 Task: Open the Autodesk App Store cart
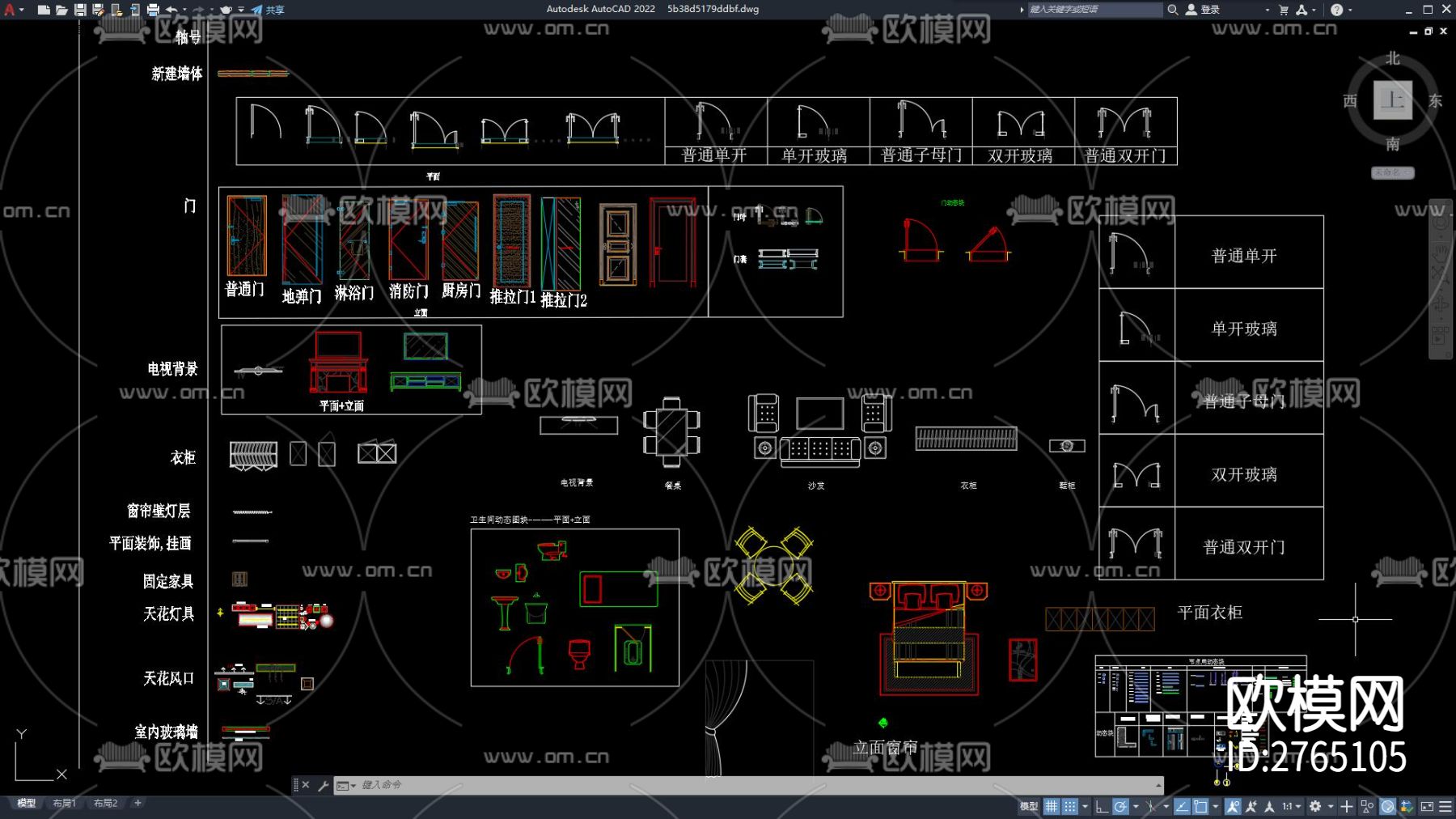[x=1284, y=10]
